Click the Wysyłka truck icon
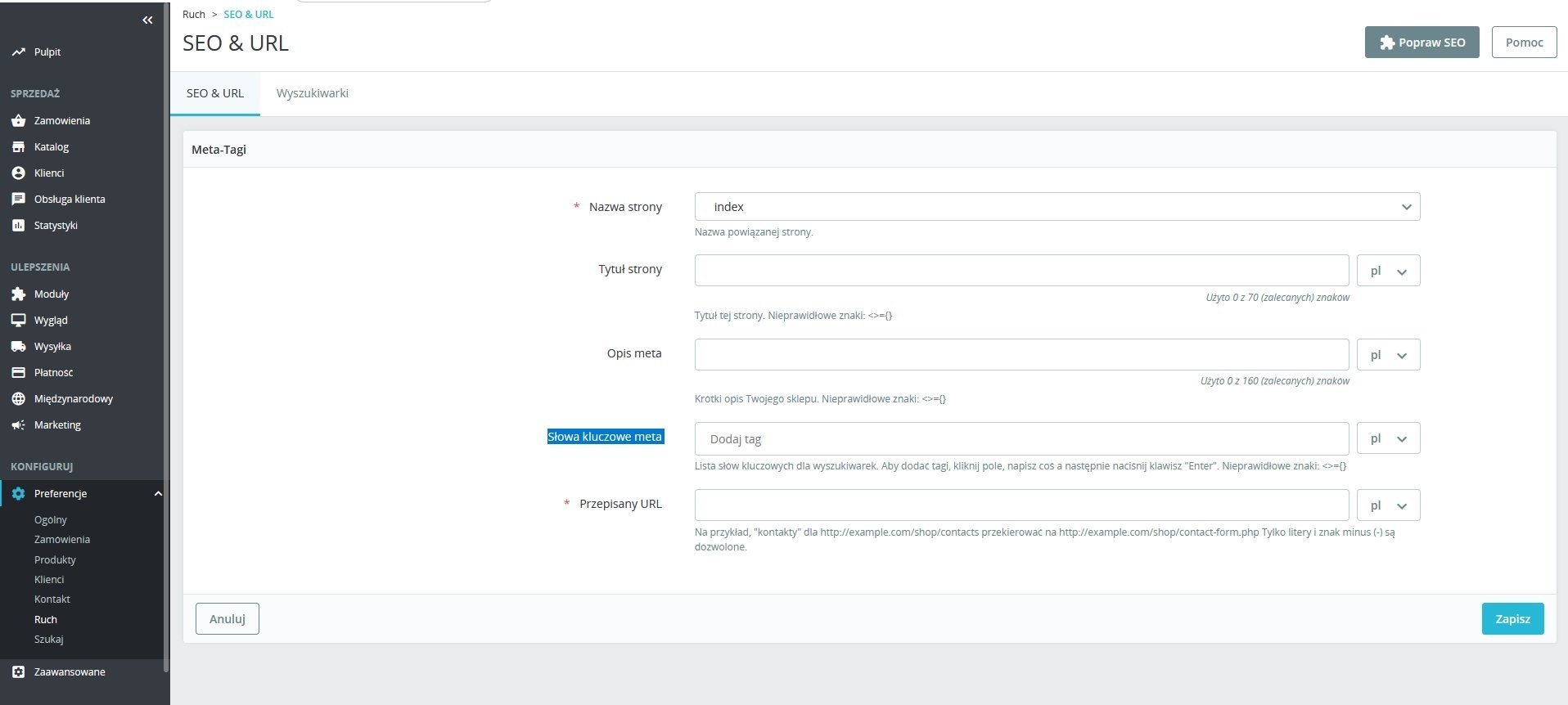Viewport: 1568px width, 705px height. pos(18,346)
